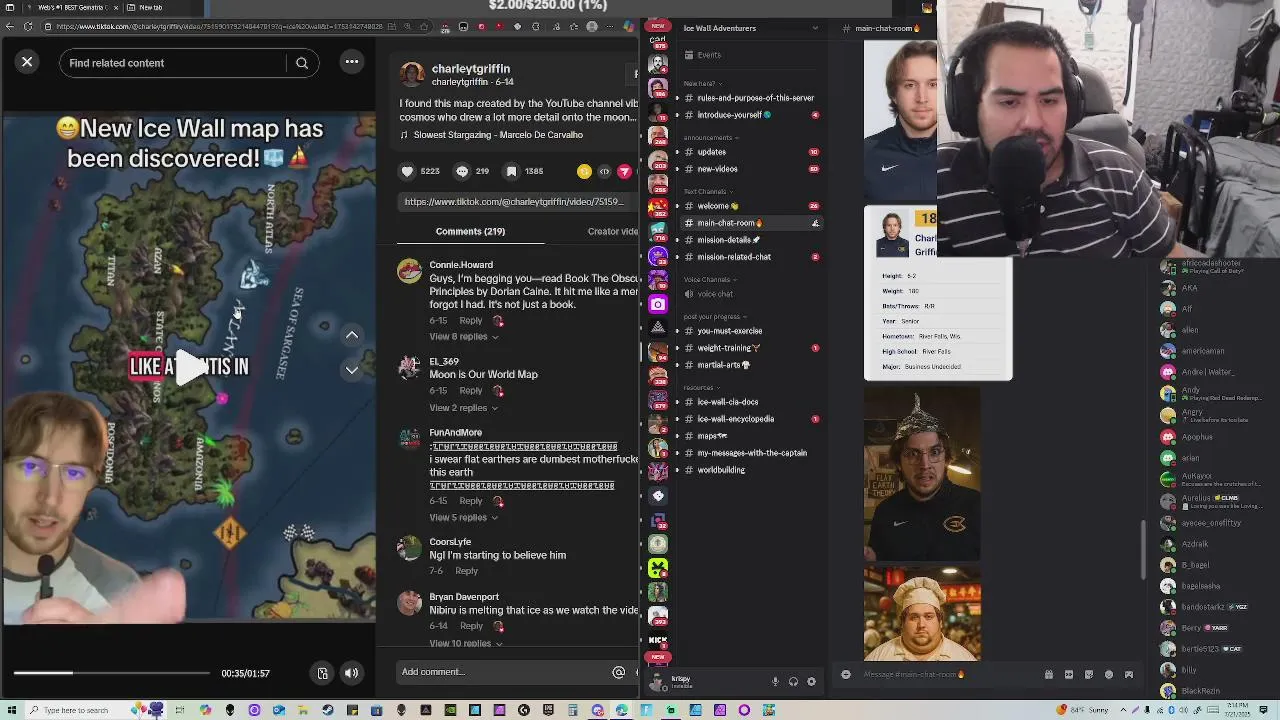Open the emoji picker in Discord message bar
Viewport: 1280px width, 720px height.
(1108, 674)
